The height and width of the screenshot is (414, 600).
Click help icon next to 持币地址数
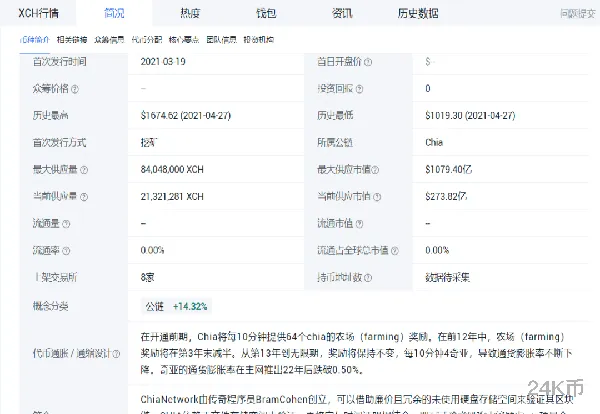click(x=368, y=278)
